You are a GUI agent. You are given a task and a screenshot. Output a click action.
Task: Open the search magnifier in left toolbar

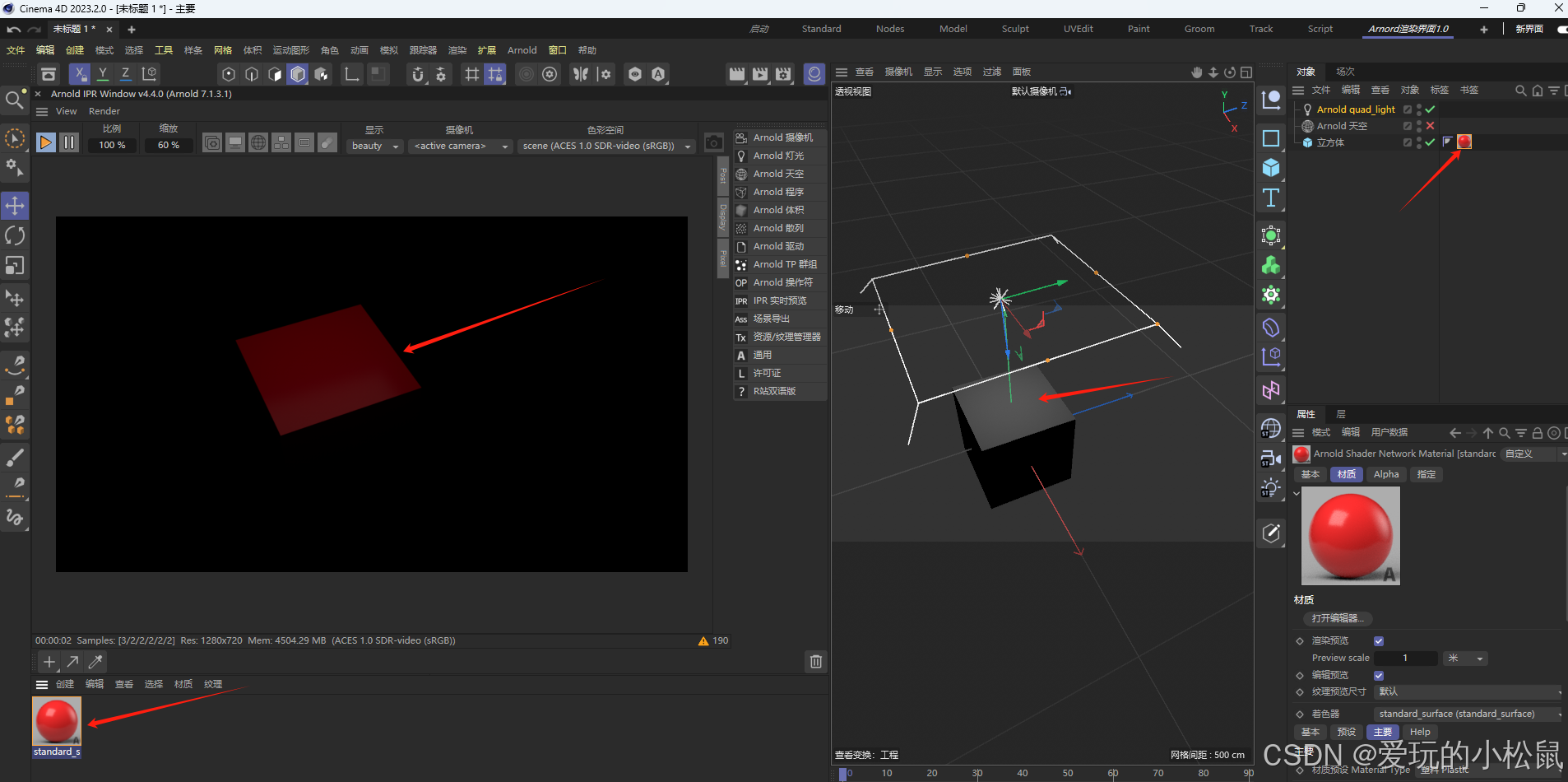click(x=15, y=100)
